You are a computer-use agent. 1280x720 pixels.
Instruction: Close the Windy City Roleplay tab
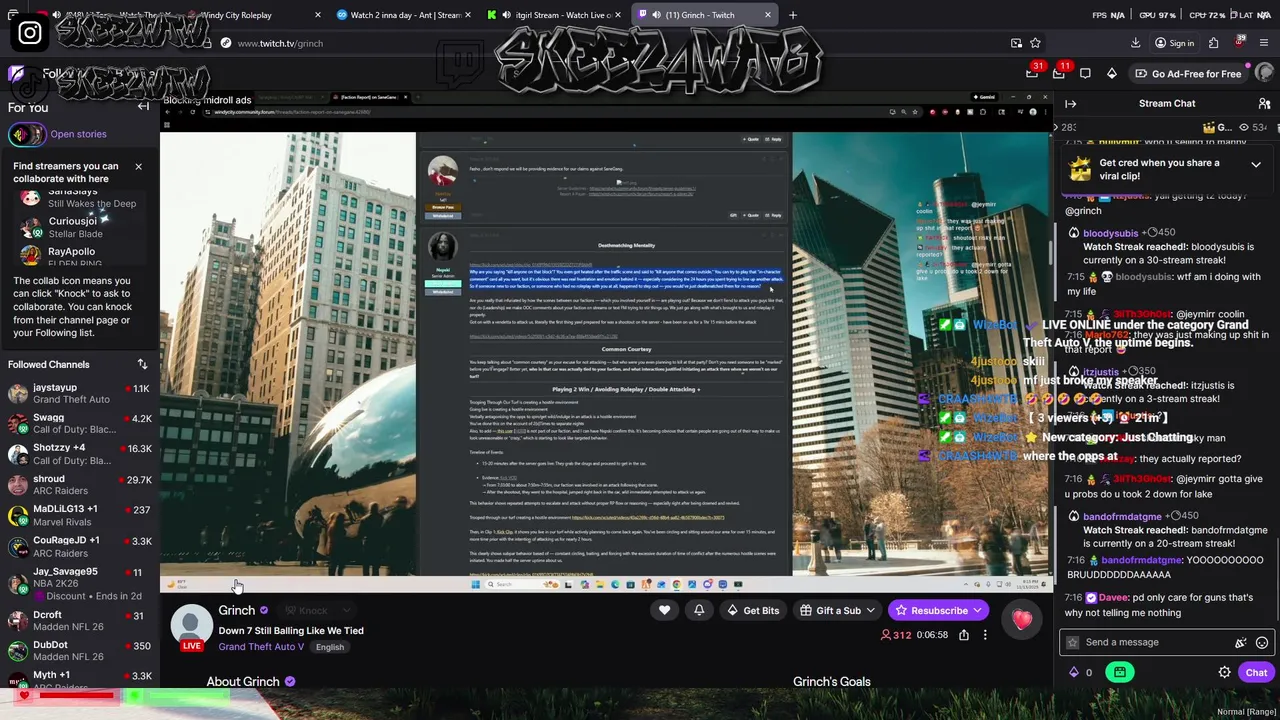318,15
